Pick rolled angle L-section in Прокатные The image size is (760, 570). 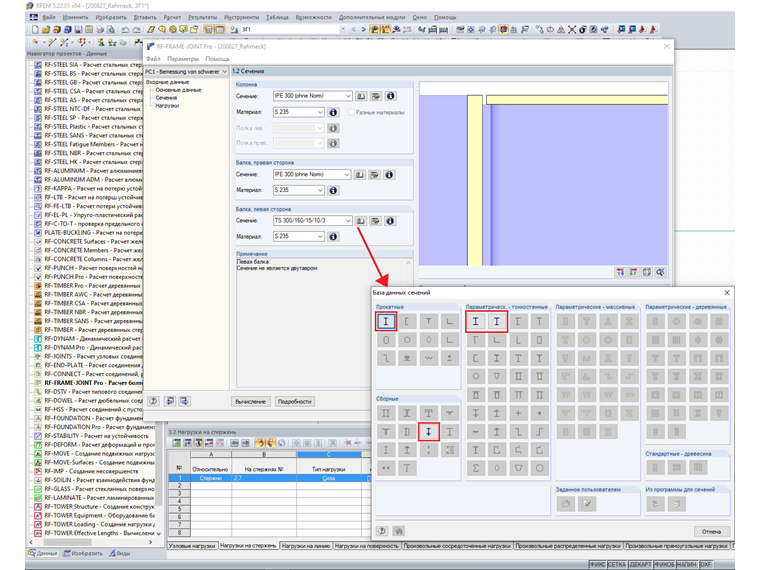pyautogui.click(x=450, y=321)
